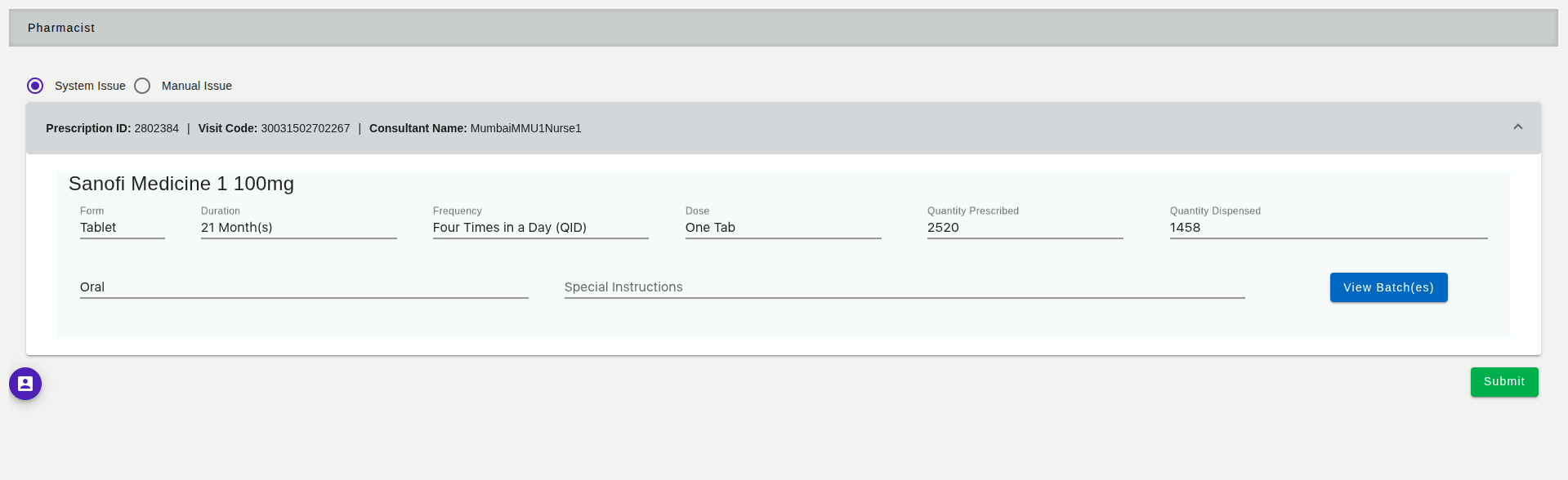Screen dimensions: 1568x480
Task: Click the Form field showing Tablet
Action: click(122, 228)
